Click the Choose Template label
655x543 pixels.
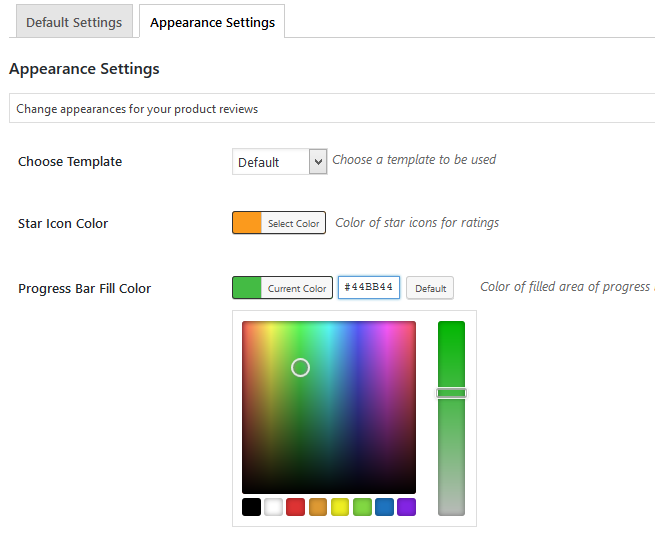tap(70, 162)
